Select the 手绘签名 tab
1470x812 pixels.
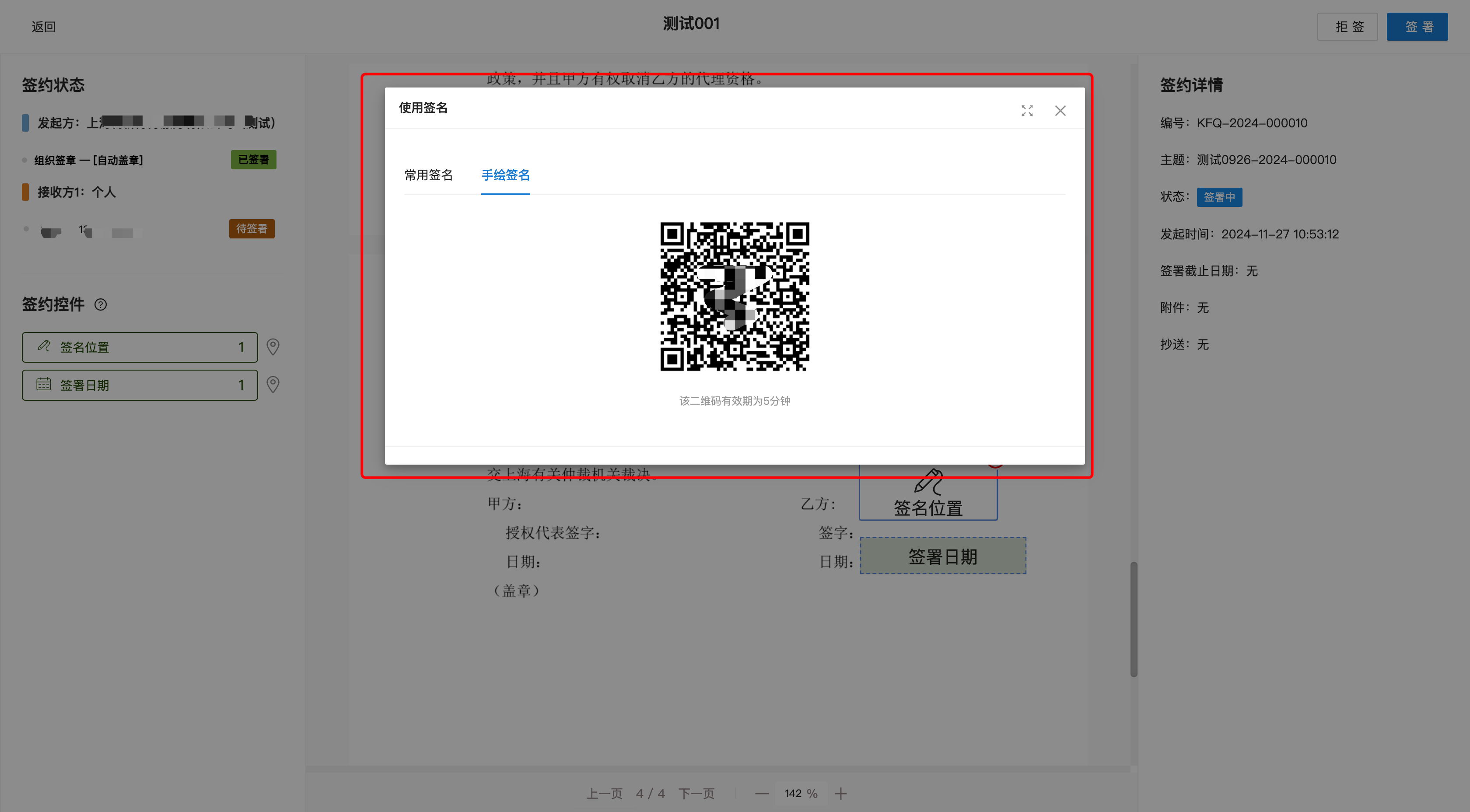click(x=505, y=175)
